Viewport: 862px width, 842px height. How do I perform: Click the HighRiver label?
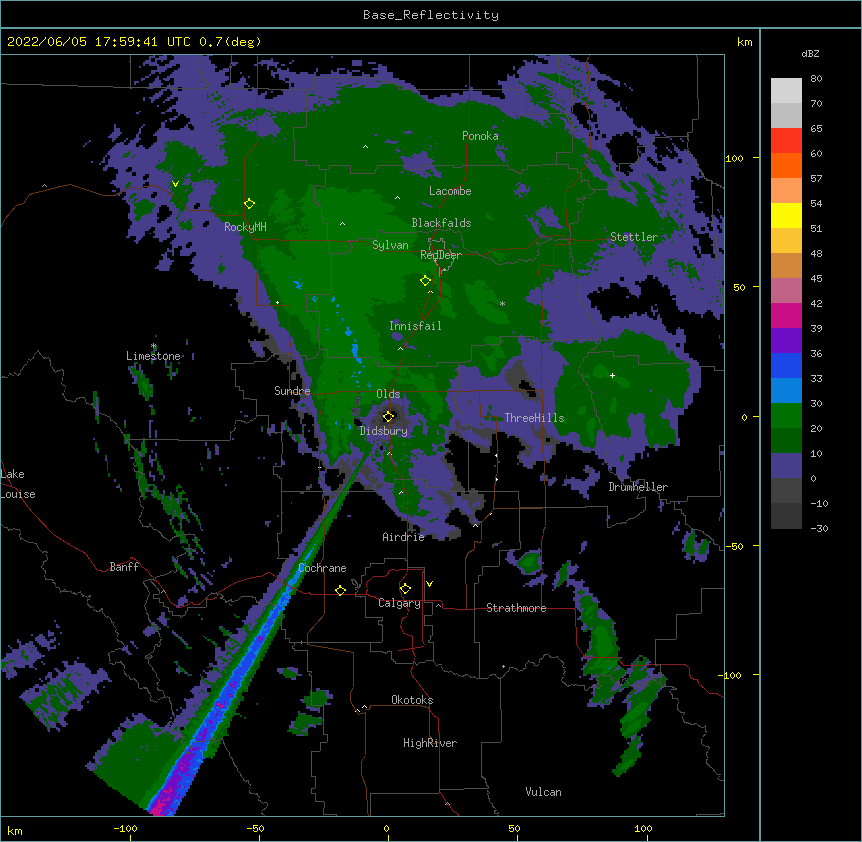(x=430, y=743)
